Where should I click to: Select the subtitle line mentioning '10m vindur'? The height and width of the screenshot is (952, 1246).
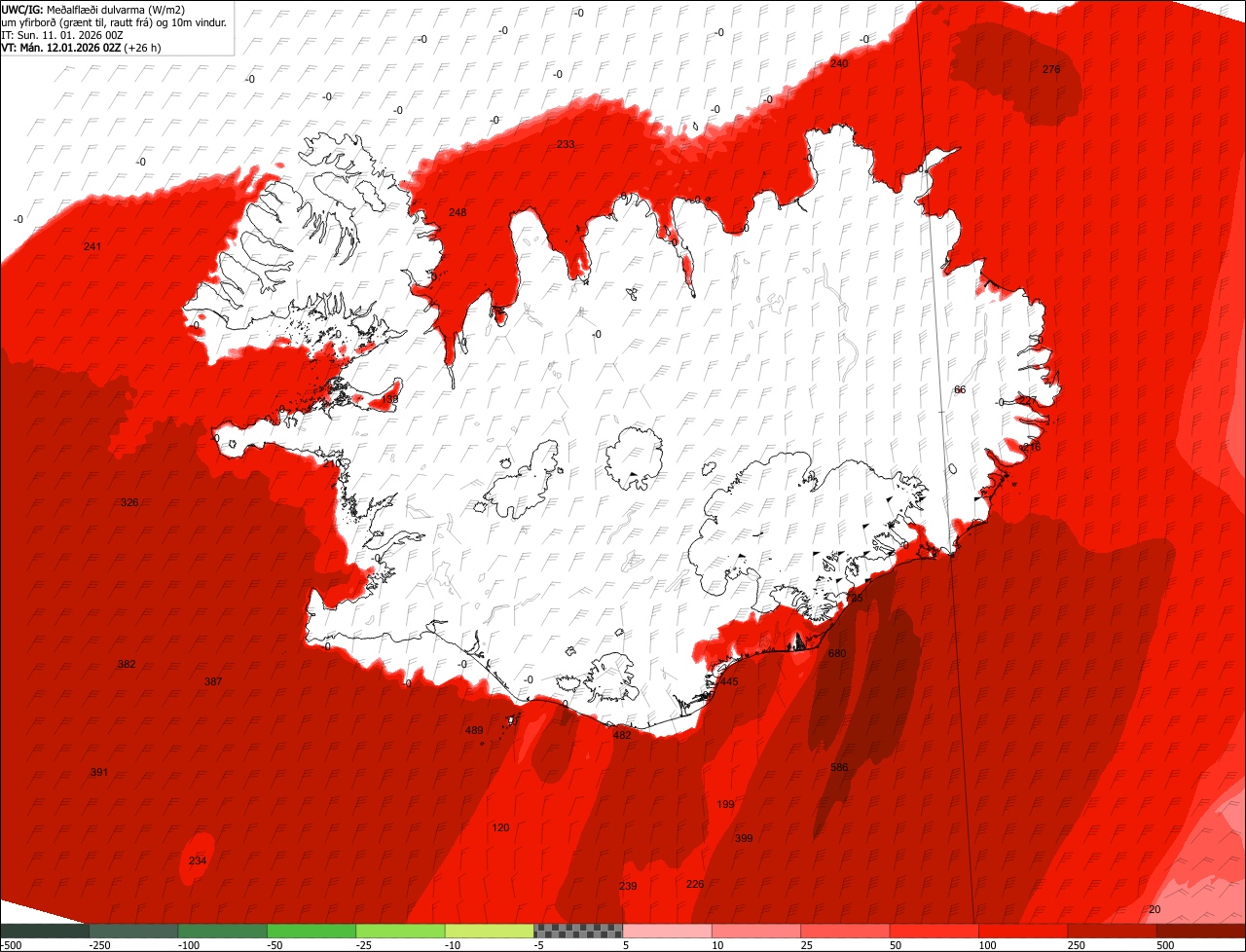114,21
